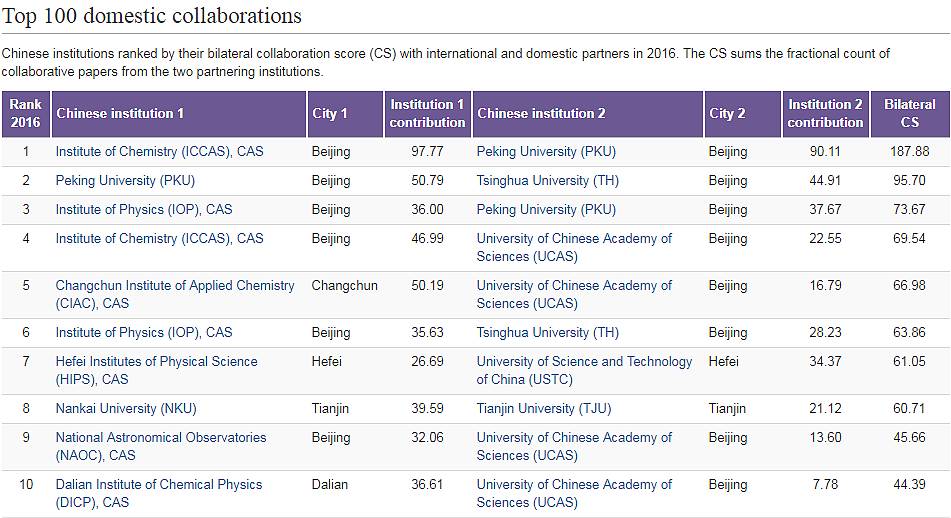Visit the Nankai University (NKU) link
This screenshot has width=951, height=518.
click(126, 409)
